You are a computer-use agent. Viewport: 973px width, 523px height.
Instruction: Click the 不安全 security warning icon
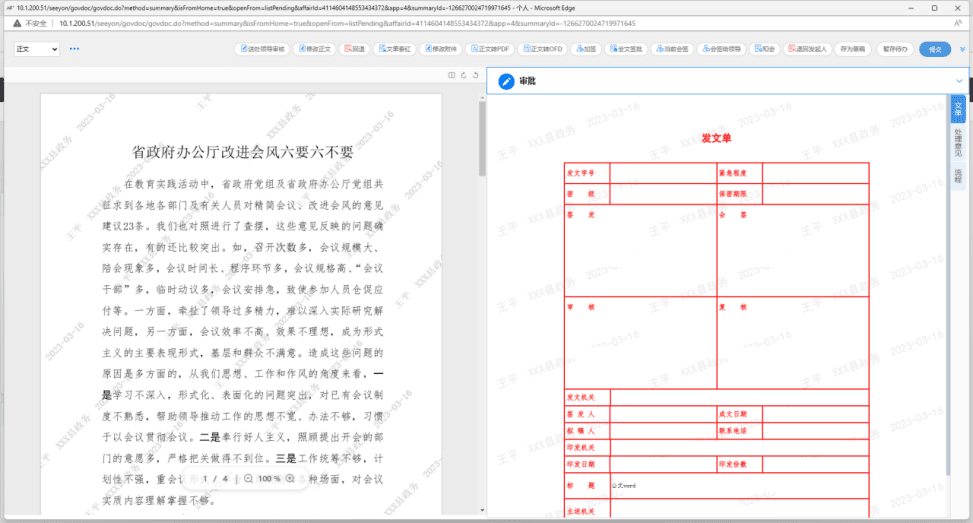17,24
